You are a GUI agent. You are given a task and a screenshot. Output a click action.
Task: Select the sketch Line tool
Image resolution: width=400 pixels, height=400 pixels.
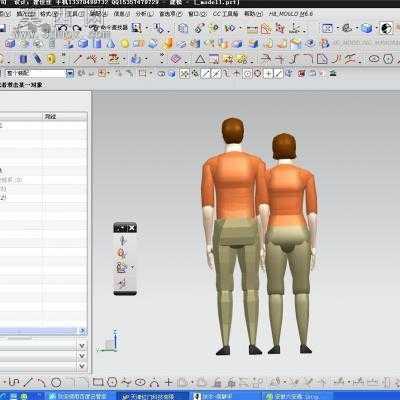coord(28,382)
